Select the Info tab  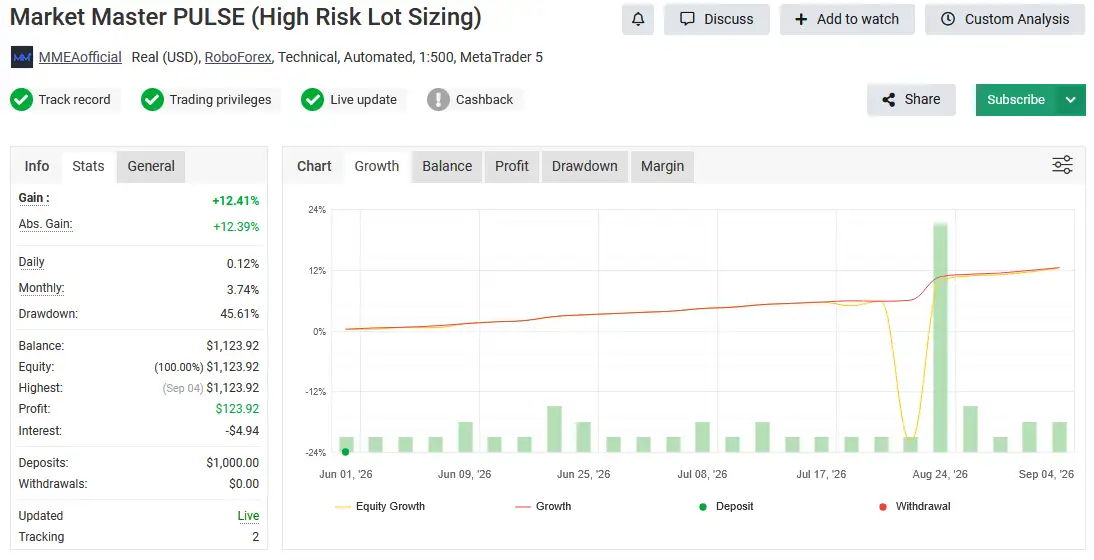[x=36, y=166]
